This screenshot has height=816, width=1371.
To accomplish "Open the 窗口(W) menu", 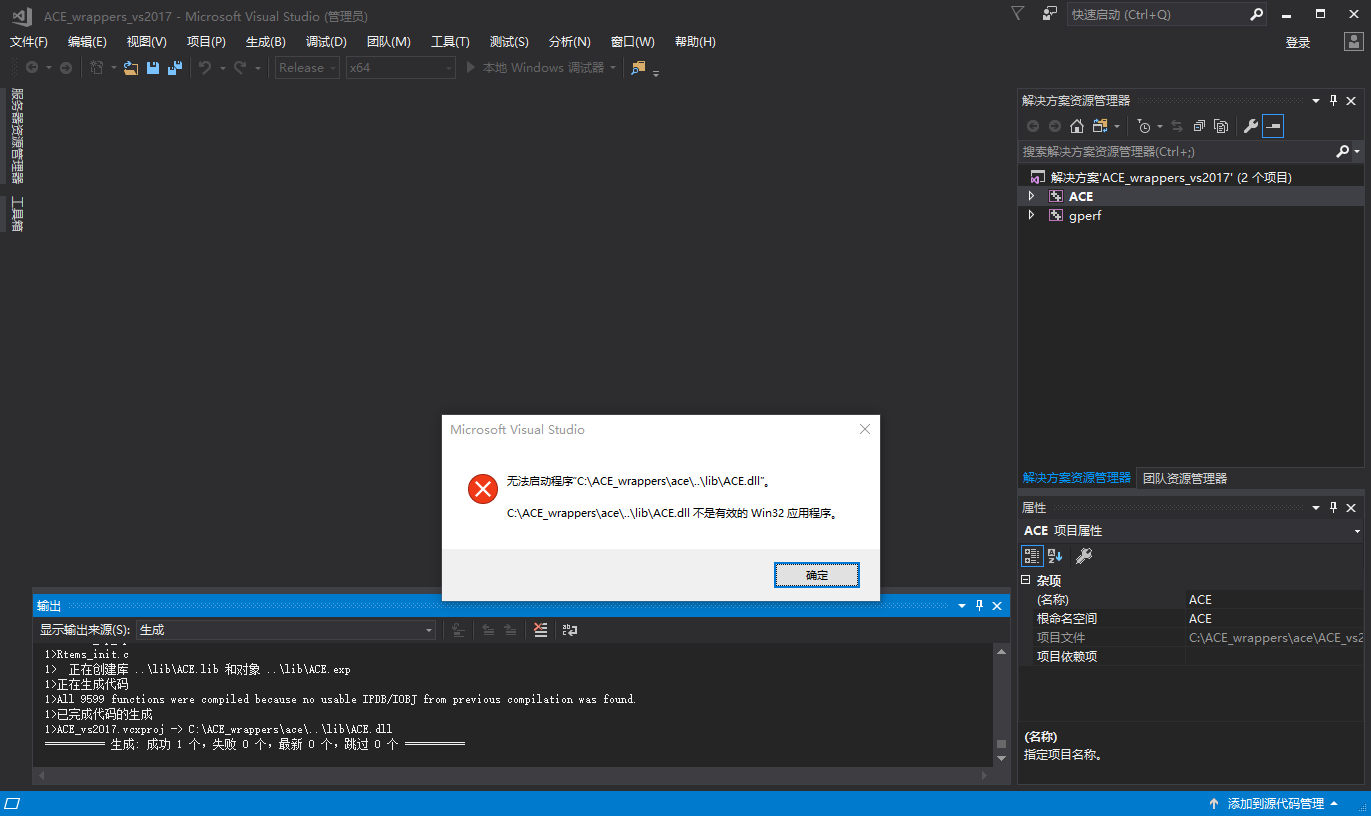I will click(x=632, y=42).
